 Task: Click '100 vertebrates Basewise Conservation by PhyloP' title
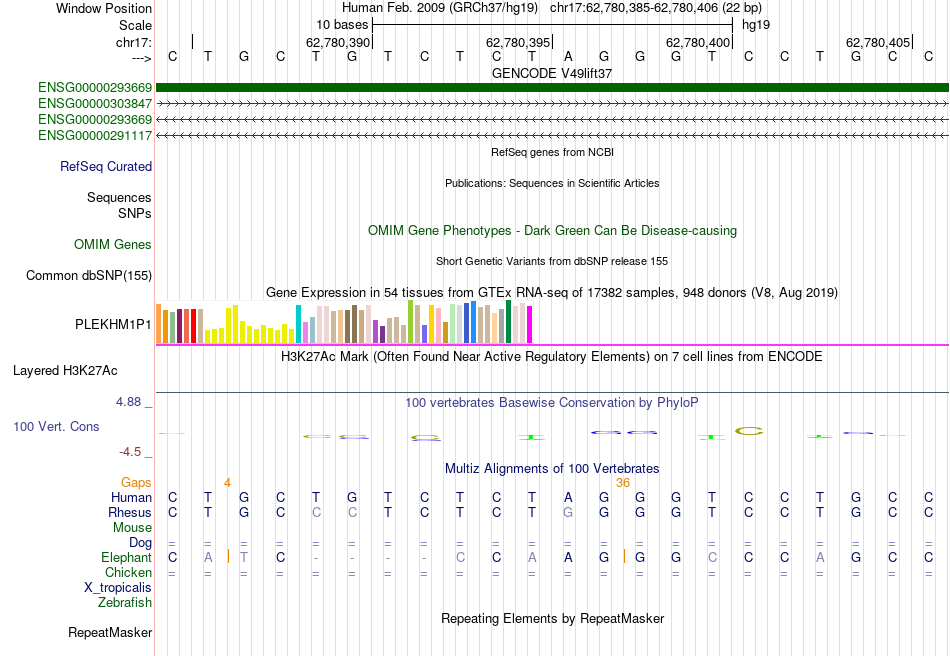pos(552,403)
